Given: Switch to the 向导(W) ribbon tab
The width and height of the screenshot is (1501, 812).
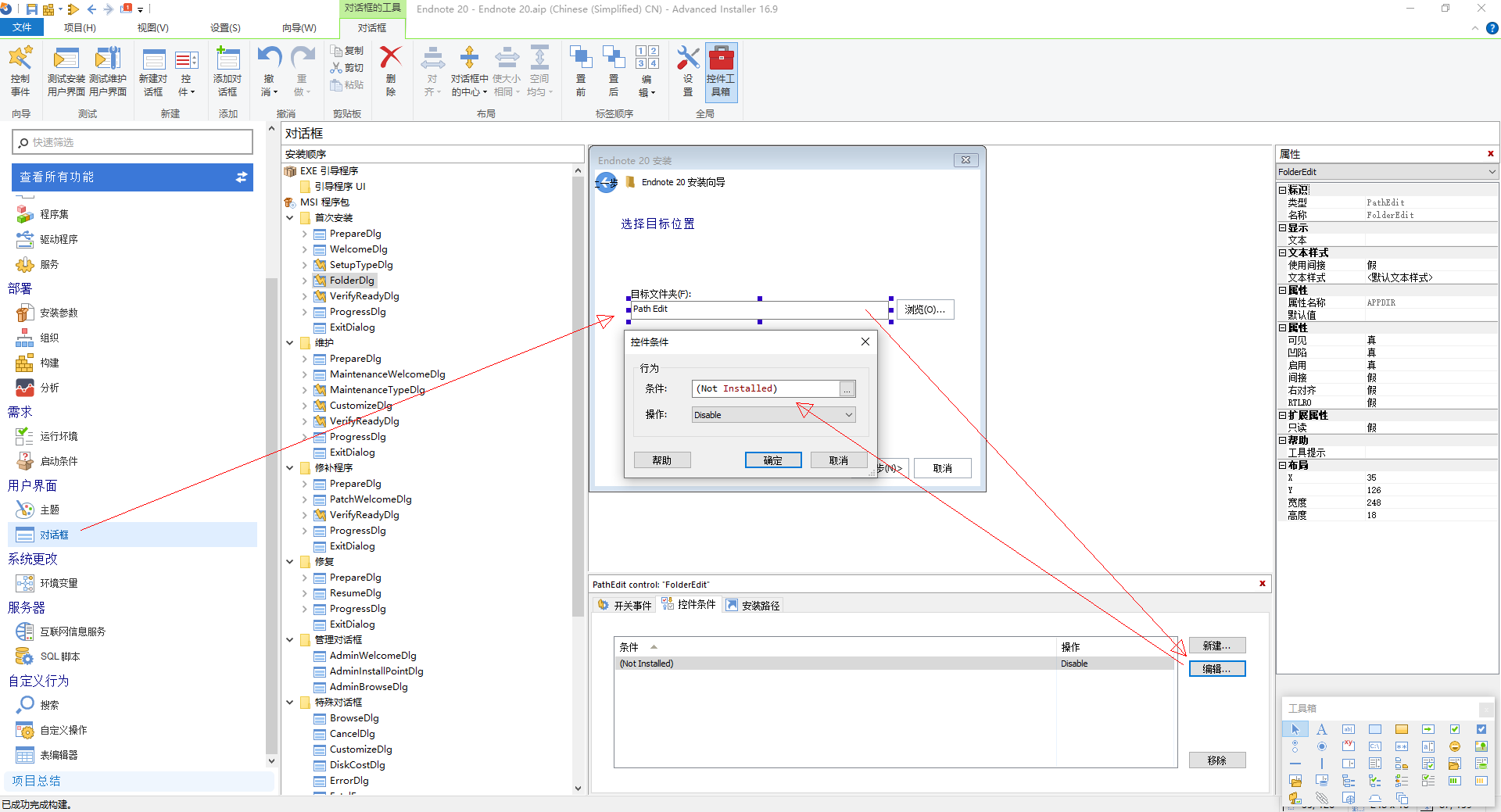Looking at the screenshot, I should tap(299, 27).
